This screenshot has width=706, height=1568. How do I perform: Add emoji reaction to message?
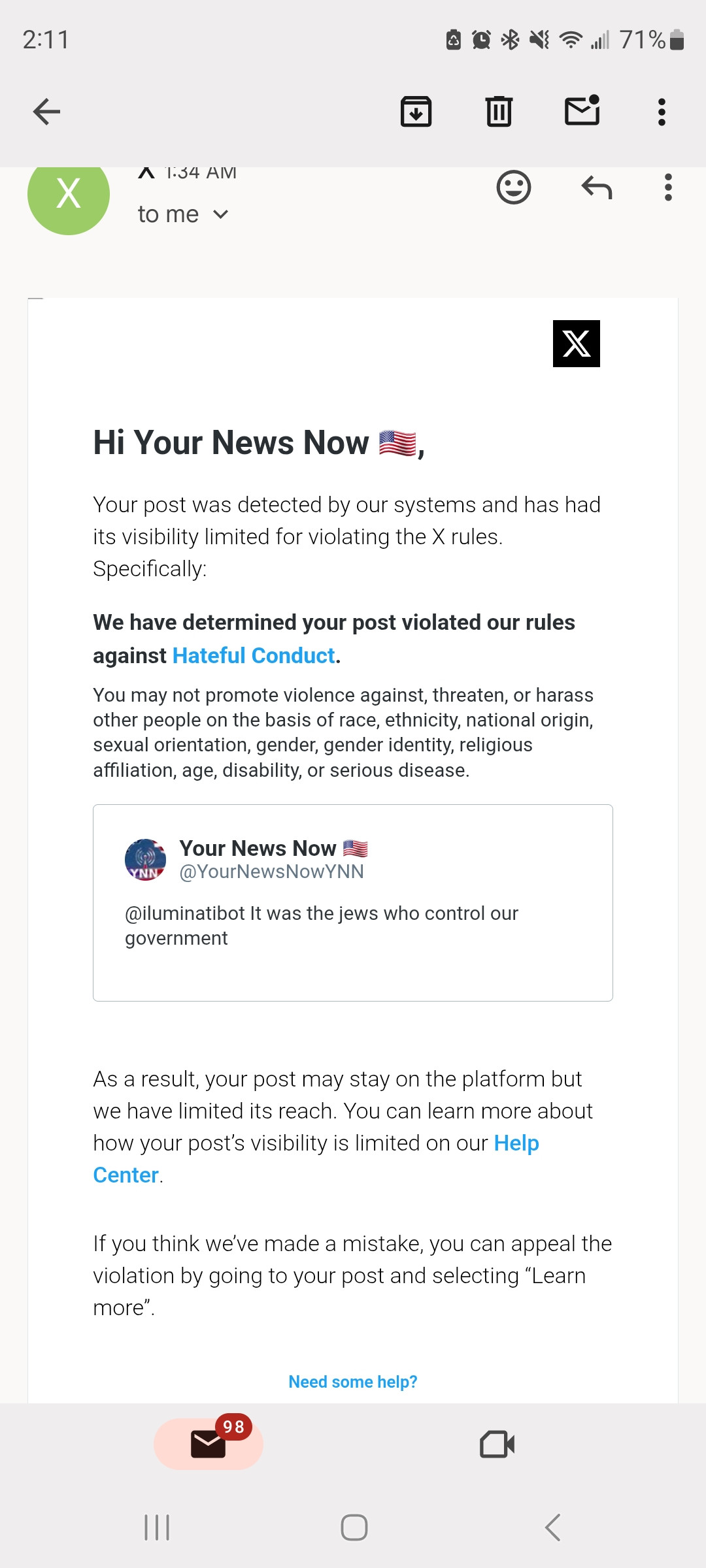(x=514, y=188)
